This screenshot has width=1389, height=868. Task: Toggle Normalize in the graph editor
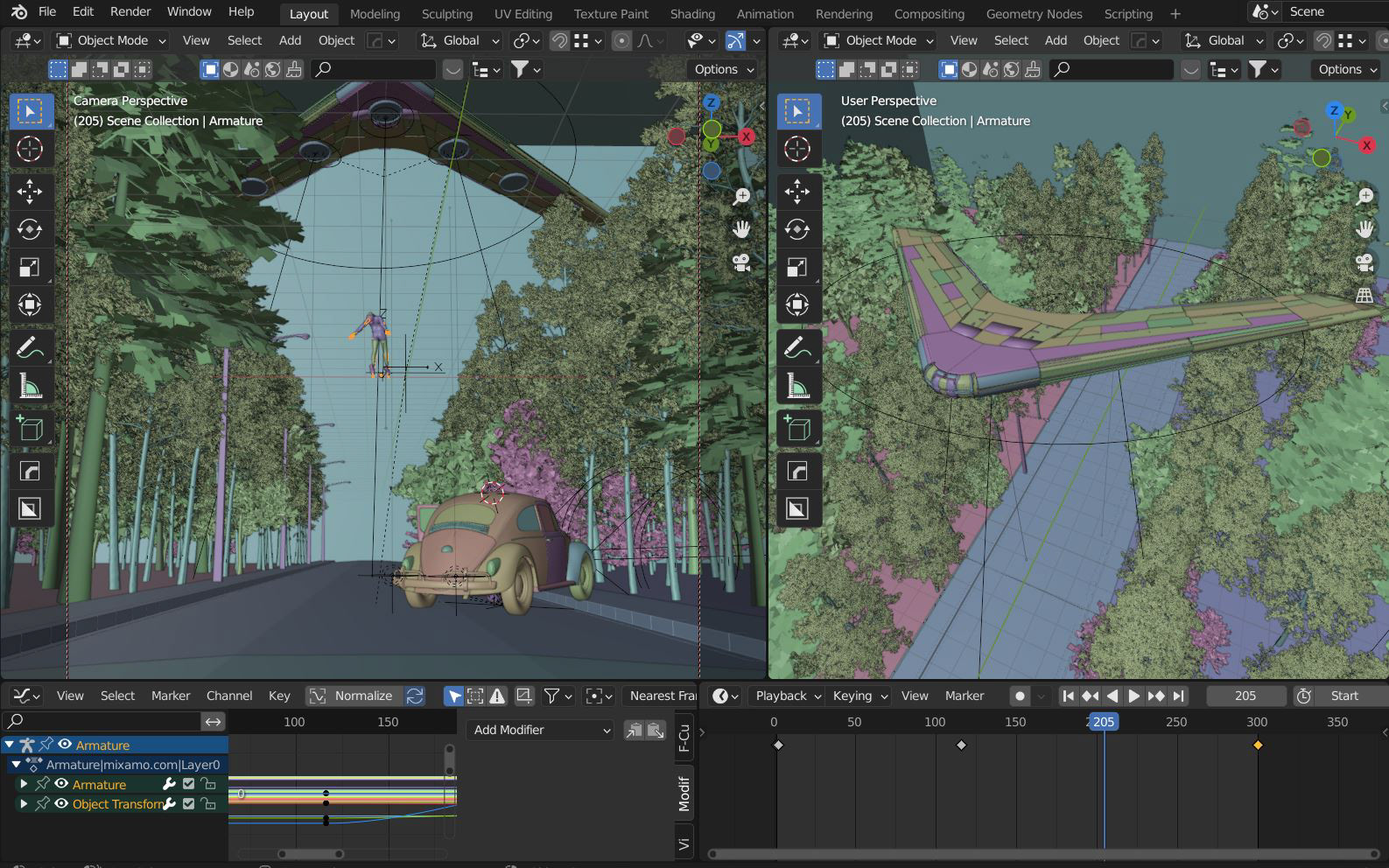click(x=352, y=696)
